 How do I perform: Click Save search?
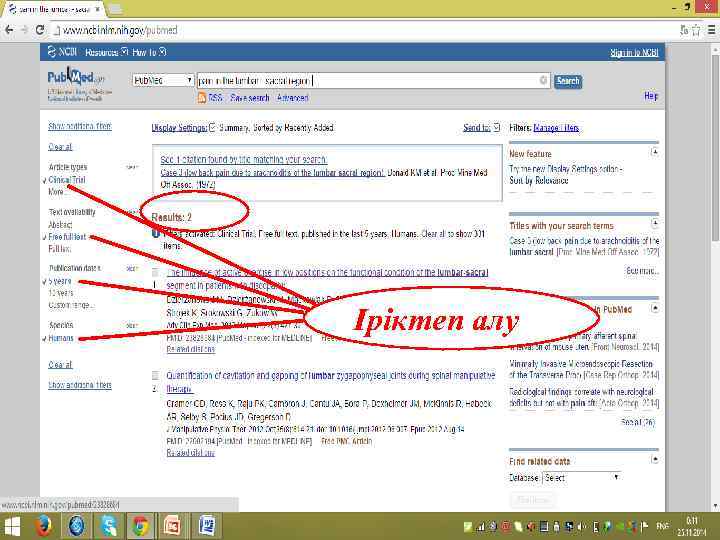[249, 98]
